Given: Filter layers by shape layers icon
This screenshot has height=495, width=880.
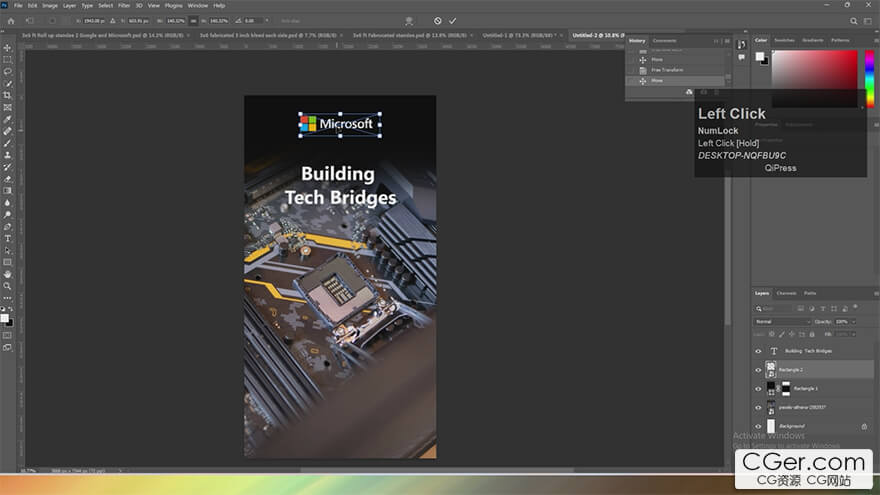Looking at the screenshot, I should (834, 309).
